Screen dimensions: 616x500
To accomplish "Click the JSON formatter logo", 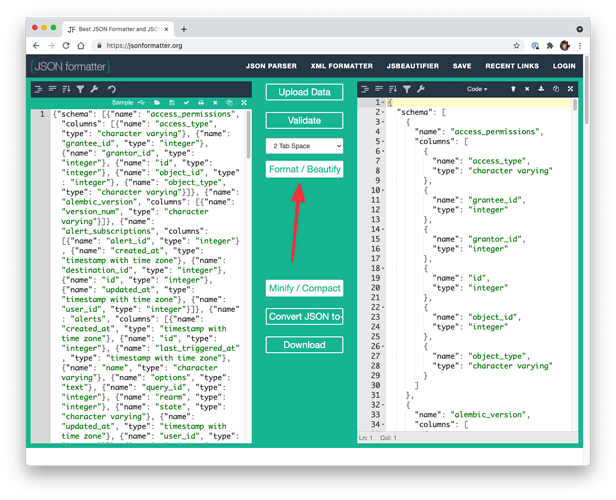I will point(70,66).
